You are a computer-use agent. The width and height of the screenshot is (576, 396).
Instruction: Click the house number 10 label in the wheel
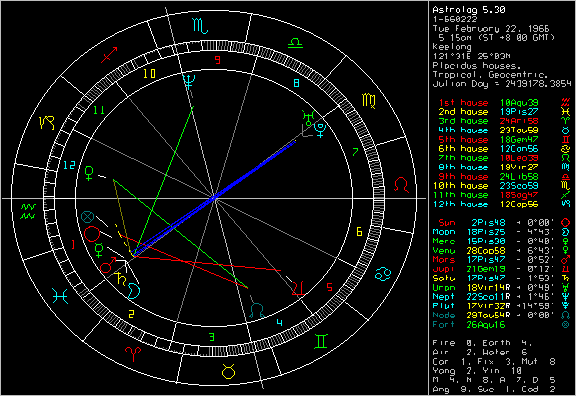(149, 74)
